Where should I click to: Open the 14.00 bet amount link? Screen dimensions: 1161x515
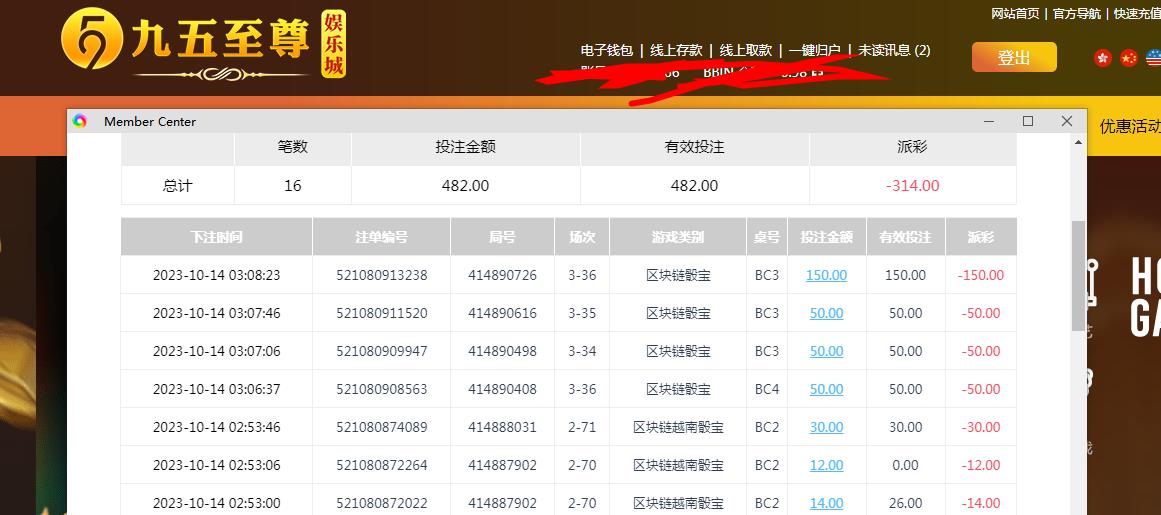click(x=826, y=503)
